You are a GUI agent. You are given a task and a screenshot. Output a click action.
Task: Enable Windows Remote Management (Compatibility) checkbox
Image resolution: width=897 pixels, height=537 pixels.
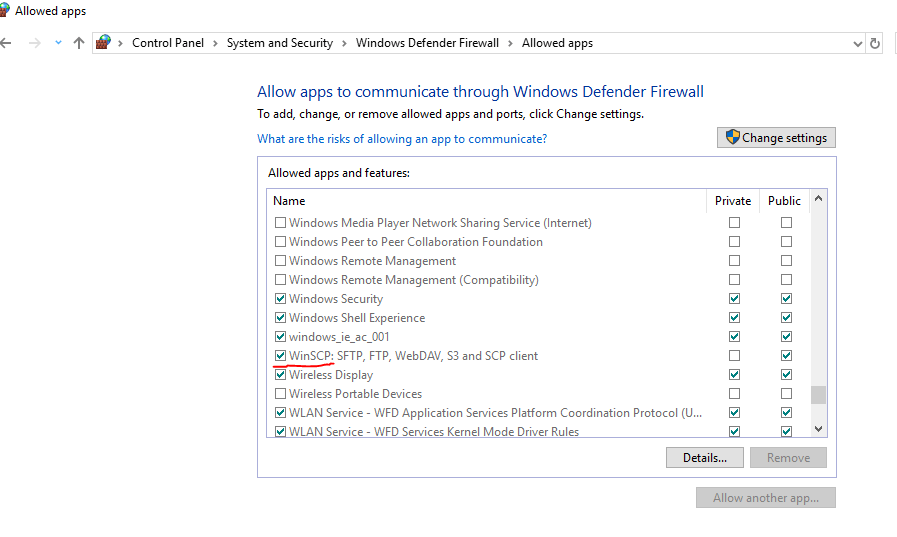(280, 280)
